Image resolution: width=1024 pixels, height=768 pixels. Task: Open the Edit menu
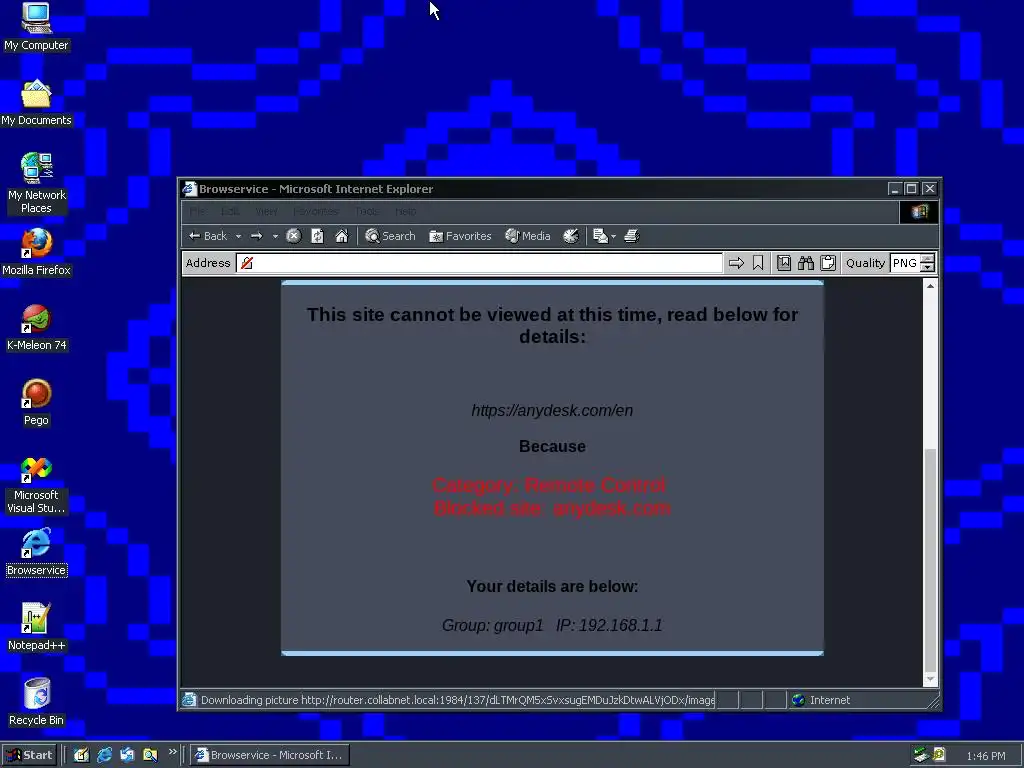click(230, 212)
